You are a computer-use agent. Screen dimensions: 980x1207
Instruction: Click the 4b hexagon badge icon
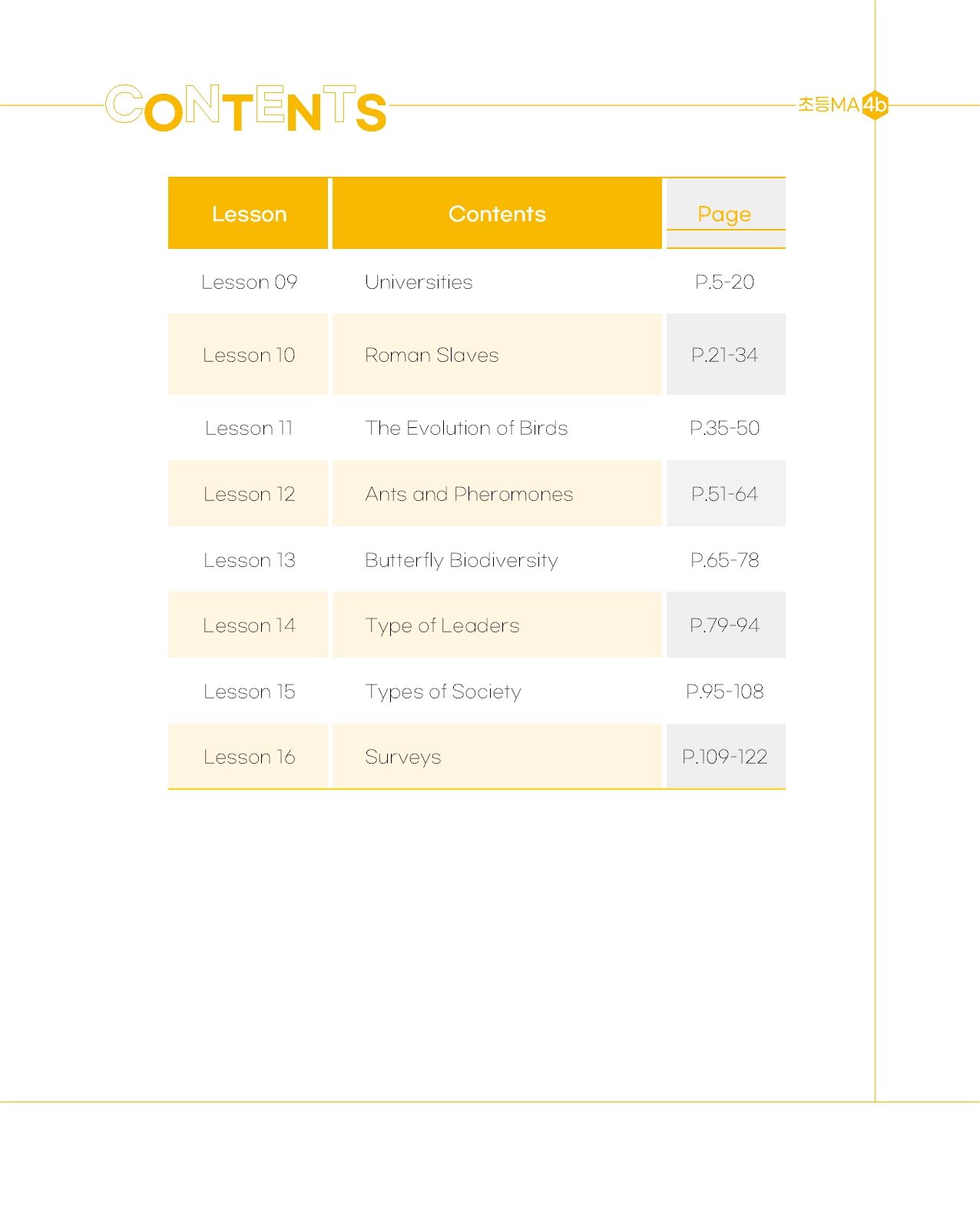(875, 104)
